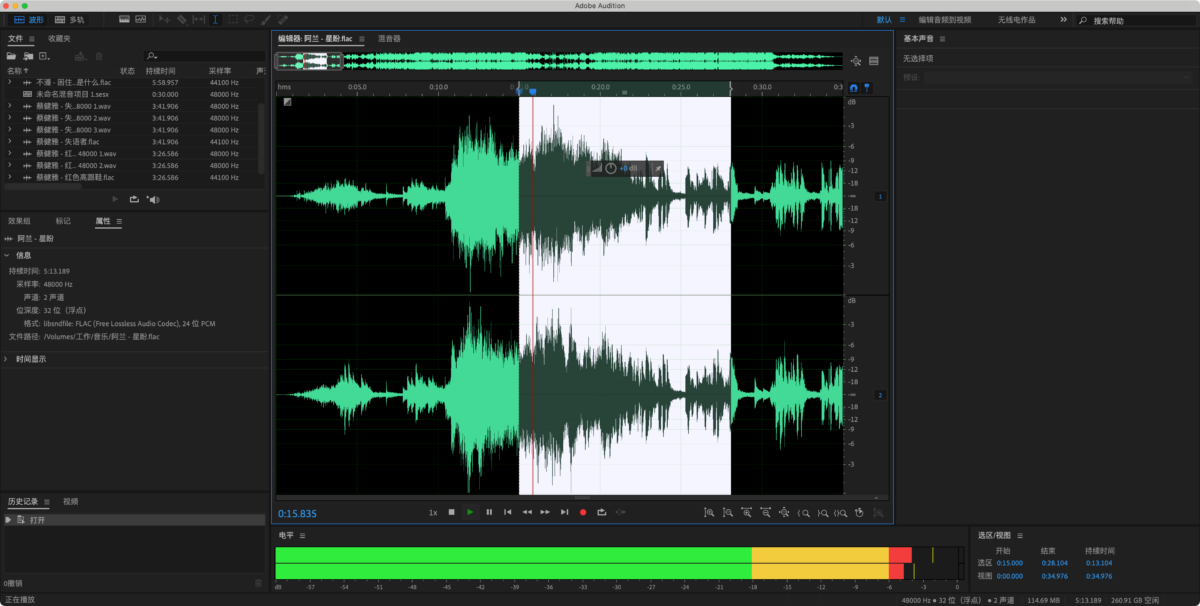Toggle loop playback in transport
This screenshot has height=606, width=1200.
pyautogui.click(x=601, y=512)
